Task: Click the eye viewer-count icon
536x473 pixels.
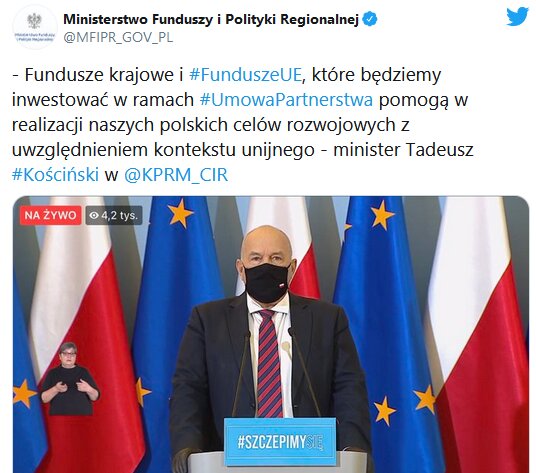Action: [94, 215]
